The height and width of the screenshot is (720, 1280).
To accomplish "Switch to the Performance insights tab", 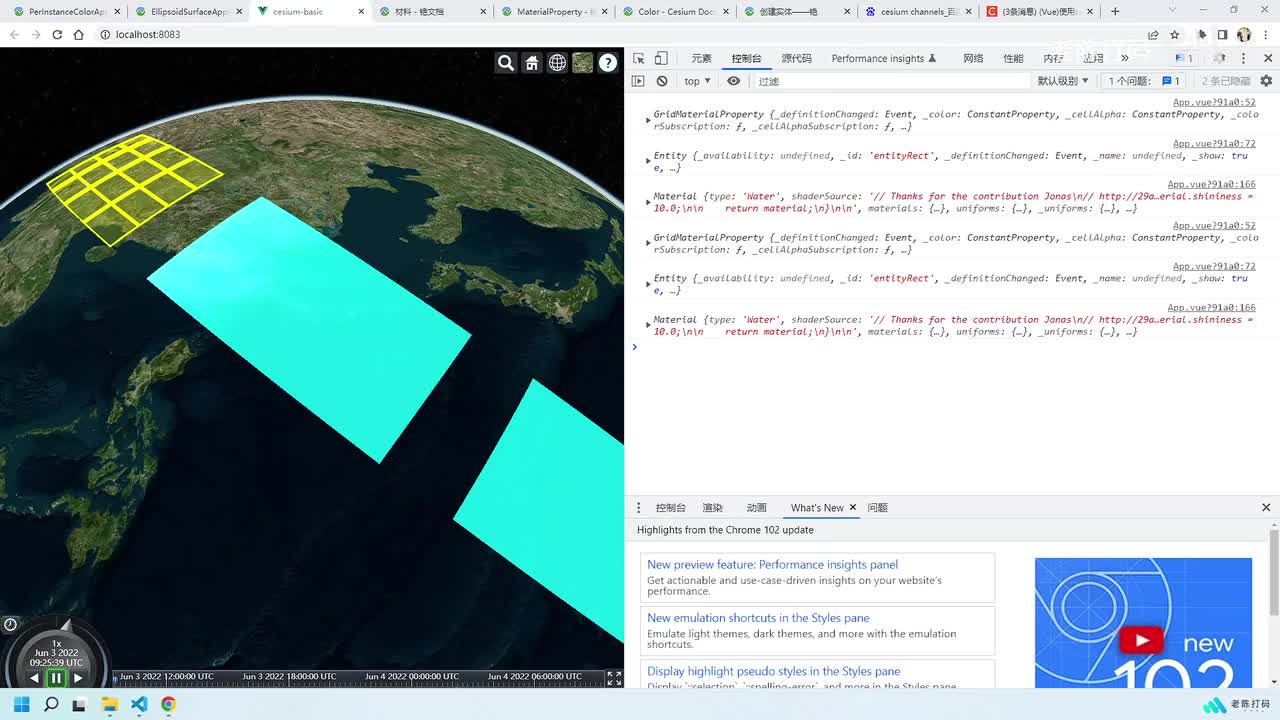I will tap(883, 58).
